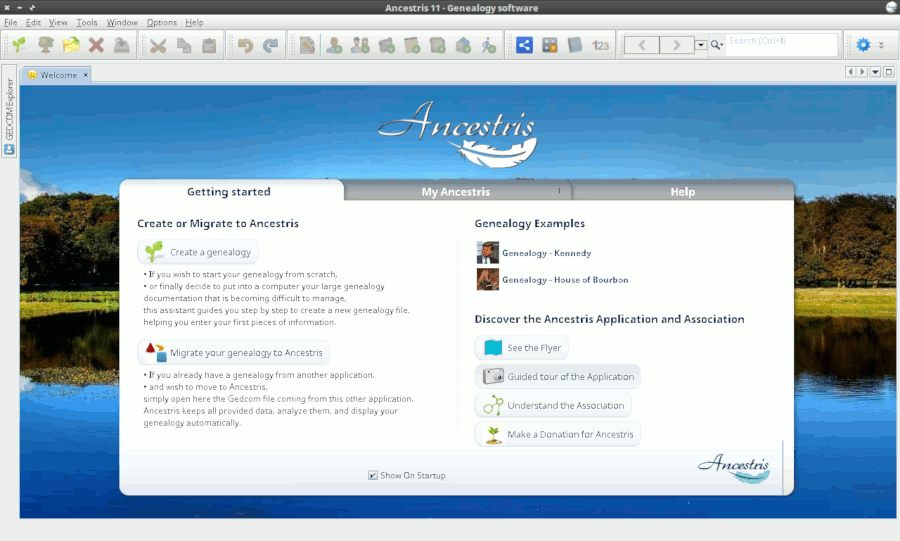The width and height of the screenshot is (900, 541).
Task: Click the green sprout Create genealogy toolbar icon
Action: click(x=20, y=45)
